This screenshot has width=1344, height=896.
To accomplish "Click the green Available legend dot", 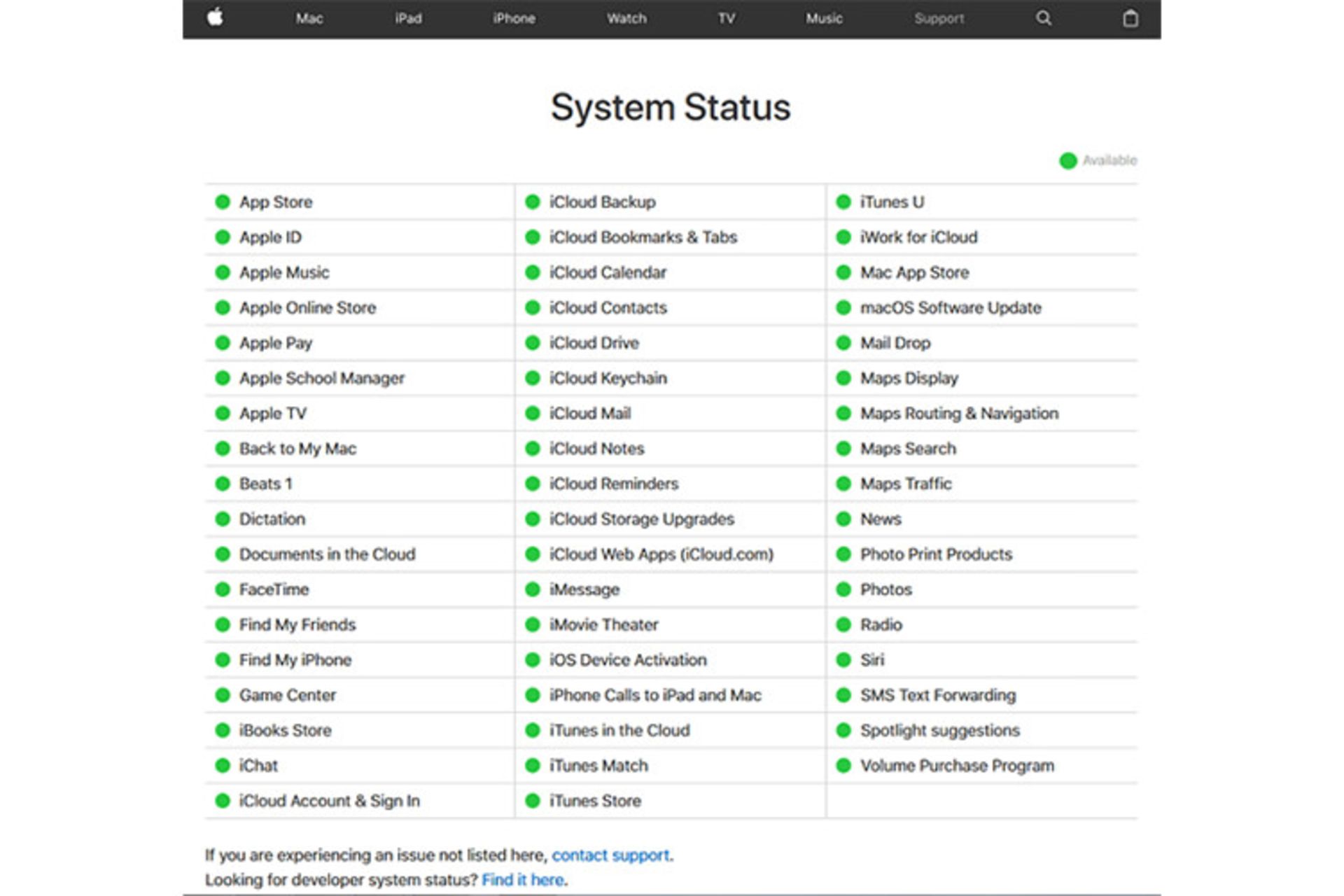I will click(x=1067, y=161).
